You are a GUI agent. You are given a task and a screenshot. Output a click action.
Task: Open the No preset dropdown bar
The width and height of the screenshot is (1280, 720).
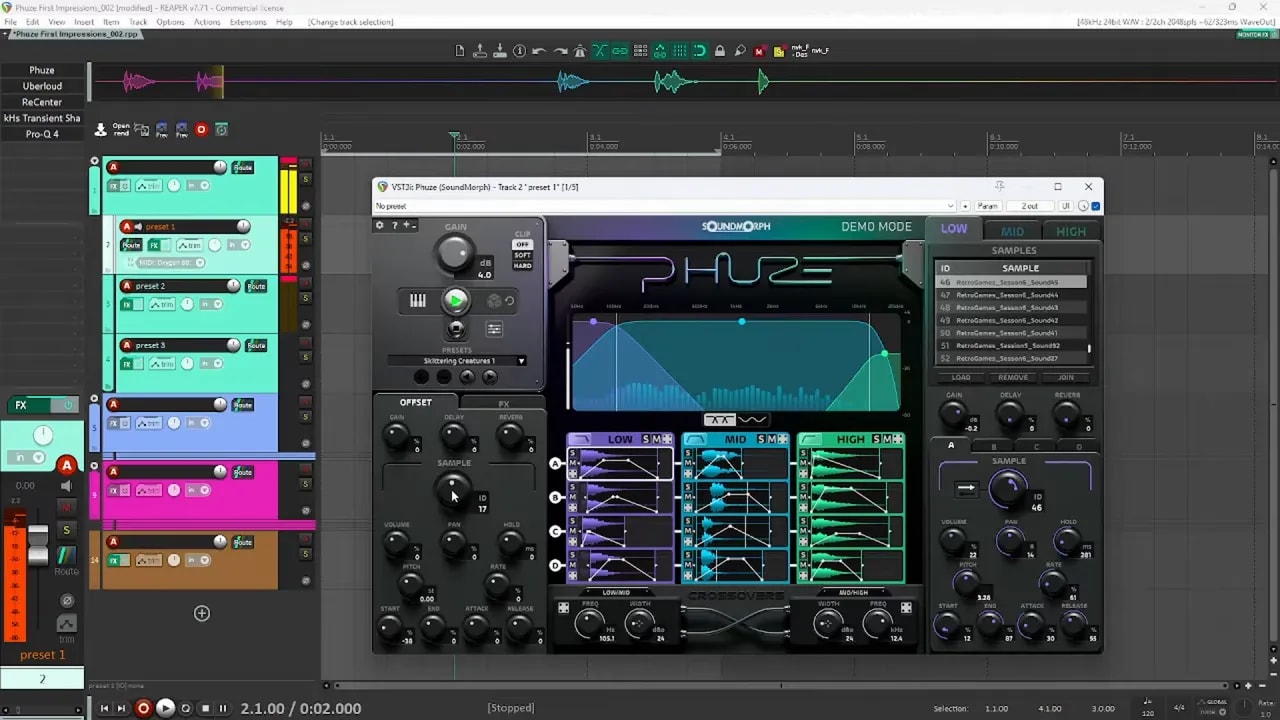(x=665, y=206)
